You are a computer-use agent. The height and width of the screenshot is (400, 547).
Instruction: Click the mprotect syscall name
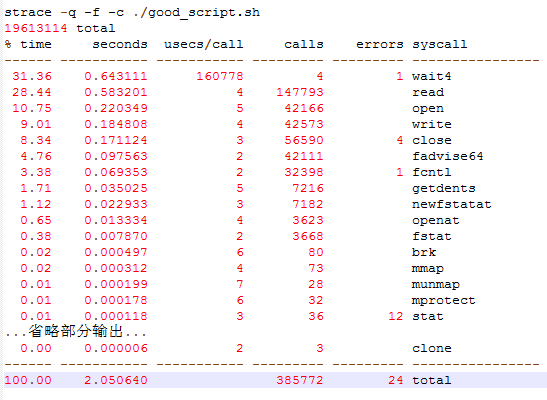click(444, 301)
